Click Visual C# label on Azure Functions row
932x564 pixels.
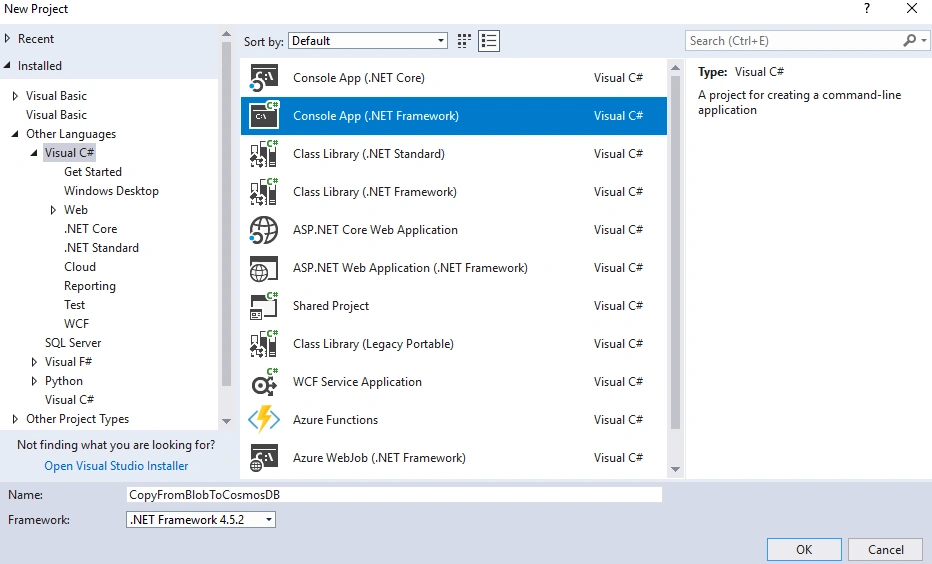pos(618,420)
